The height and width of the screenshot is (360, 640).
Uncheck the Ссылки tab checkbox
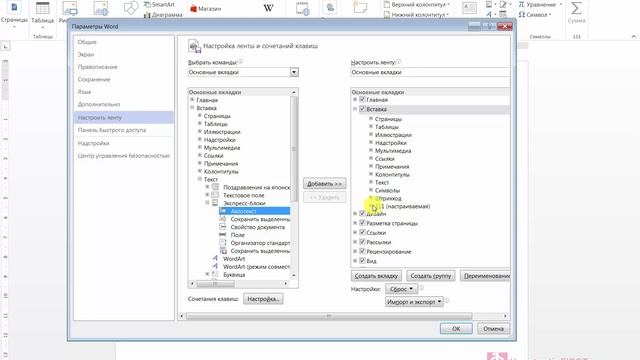pyautogui.click(x=362, y=232)
